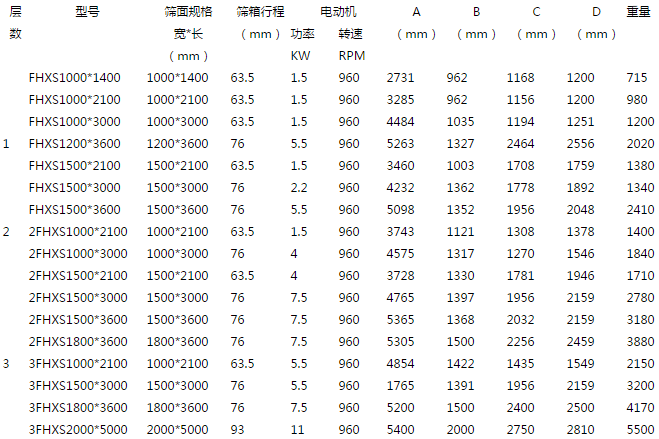659x439 pixels.
Task: Select the 11 power value cell
Action: point(296,429)
